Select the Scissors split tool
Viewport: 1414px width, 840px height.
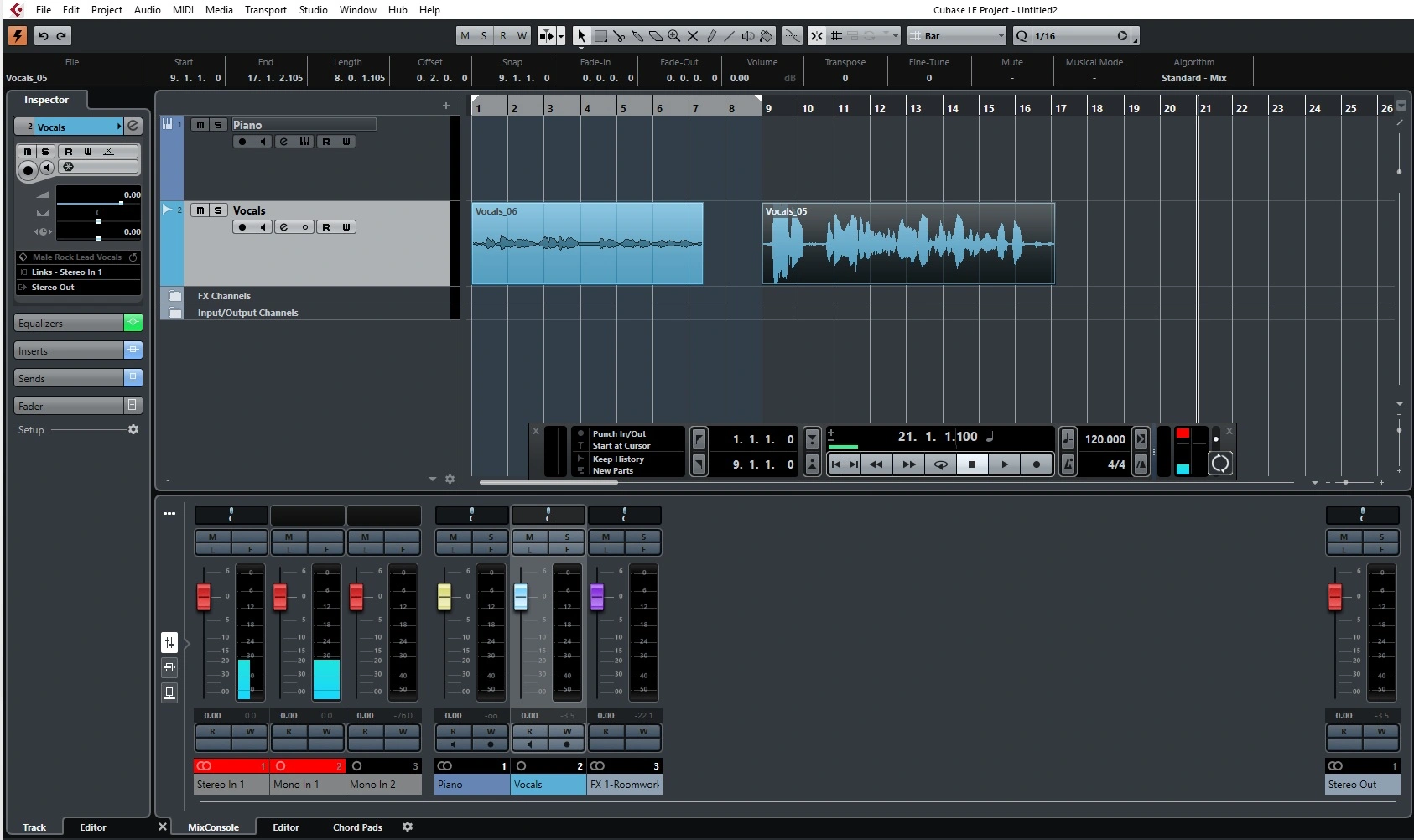point(619,36)
